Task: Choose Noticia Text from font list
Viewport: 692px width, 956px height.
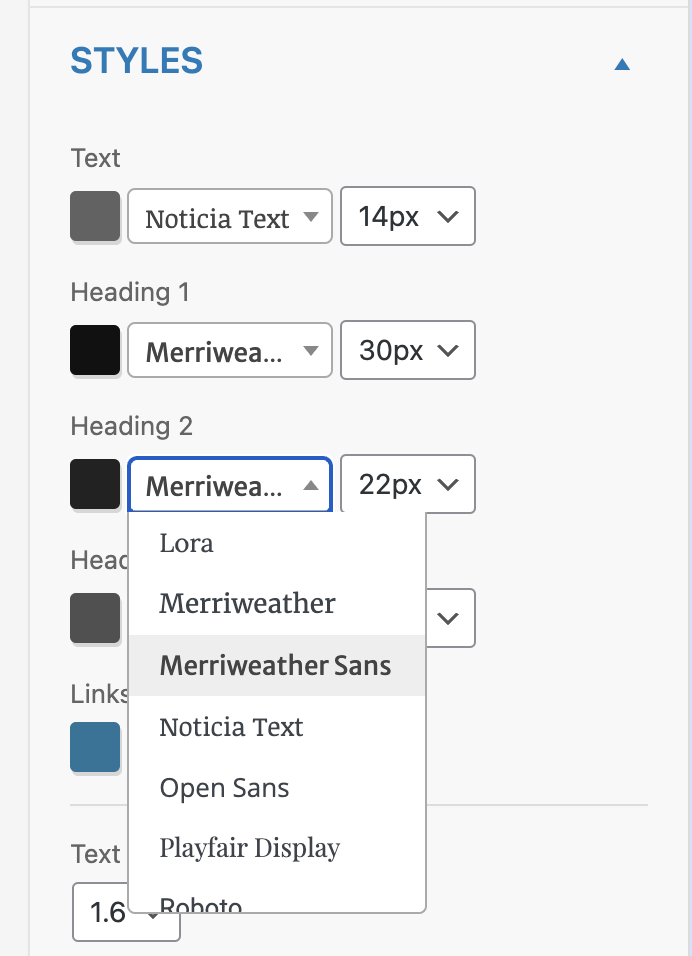Action: point(231,727)
